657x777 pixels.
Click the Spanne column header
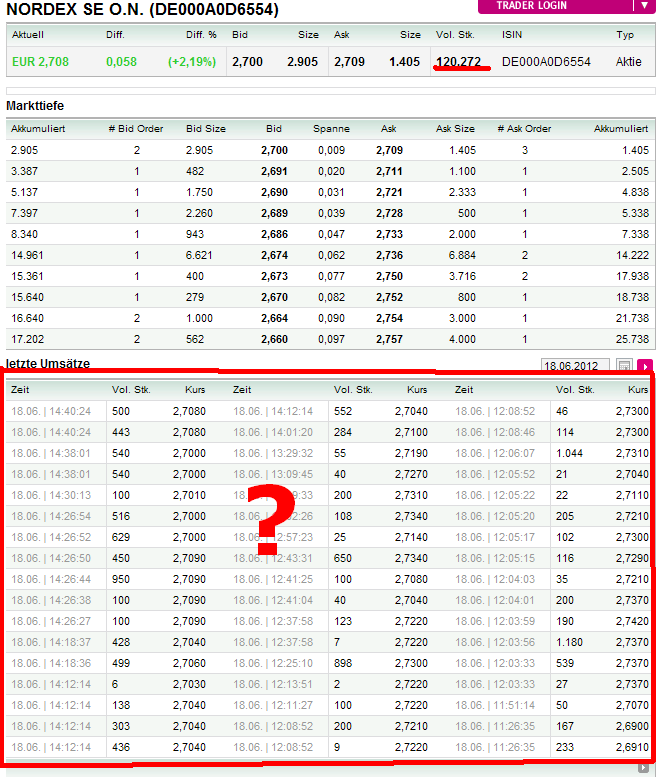pos(331,129)
